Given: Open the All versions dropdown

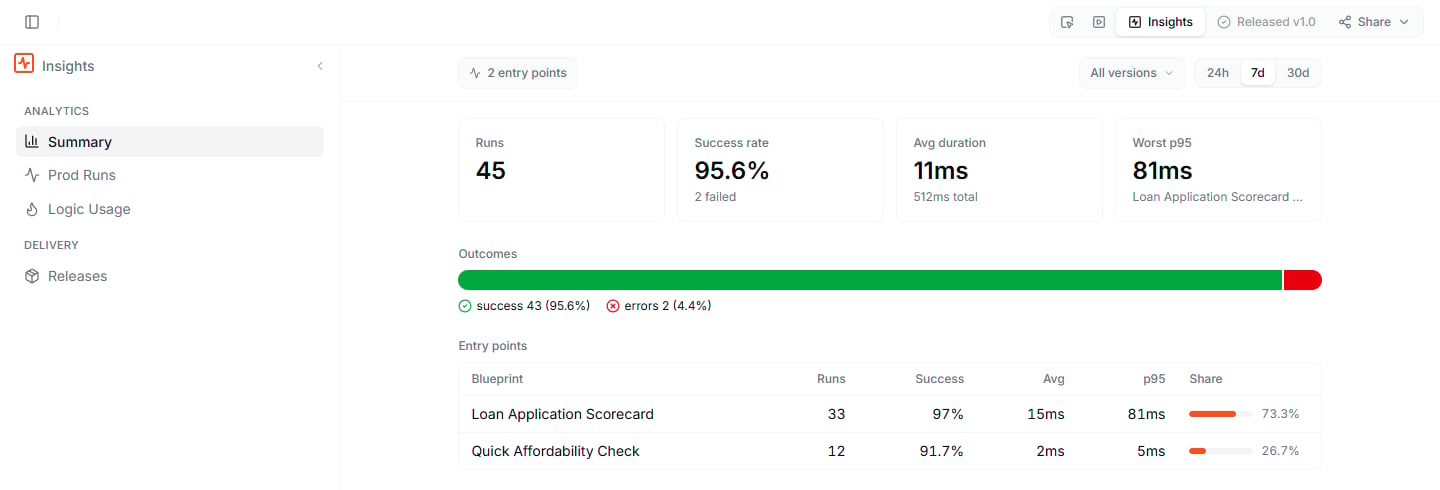Looking at the screenshot, I should click(x=1132, y=73).
